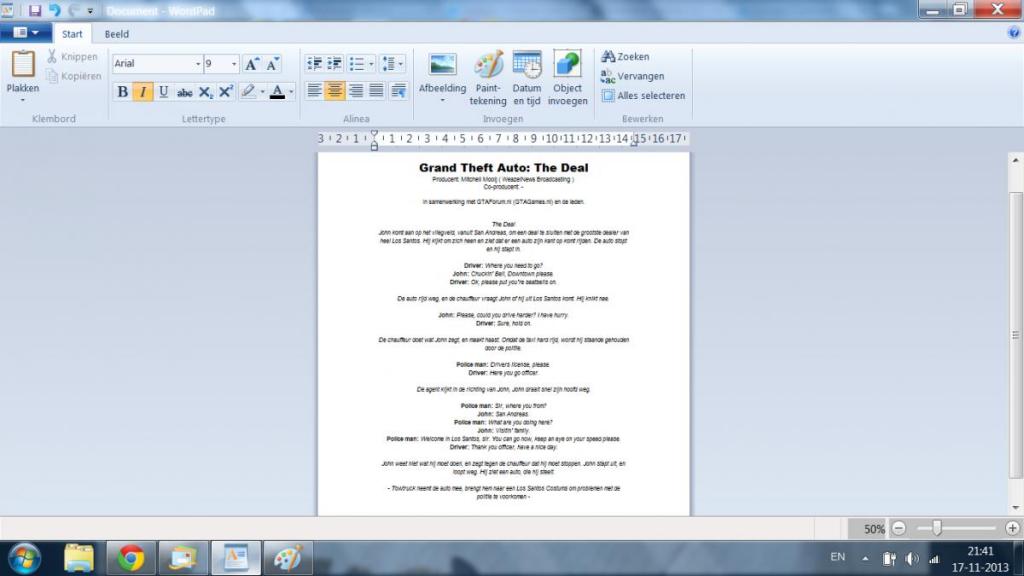Viewport: 1024px width, 576px height.
Task: Open the Windows Start menu orb
Action: click(24, 558)
